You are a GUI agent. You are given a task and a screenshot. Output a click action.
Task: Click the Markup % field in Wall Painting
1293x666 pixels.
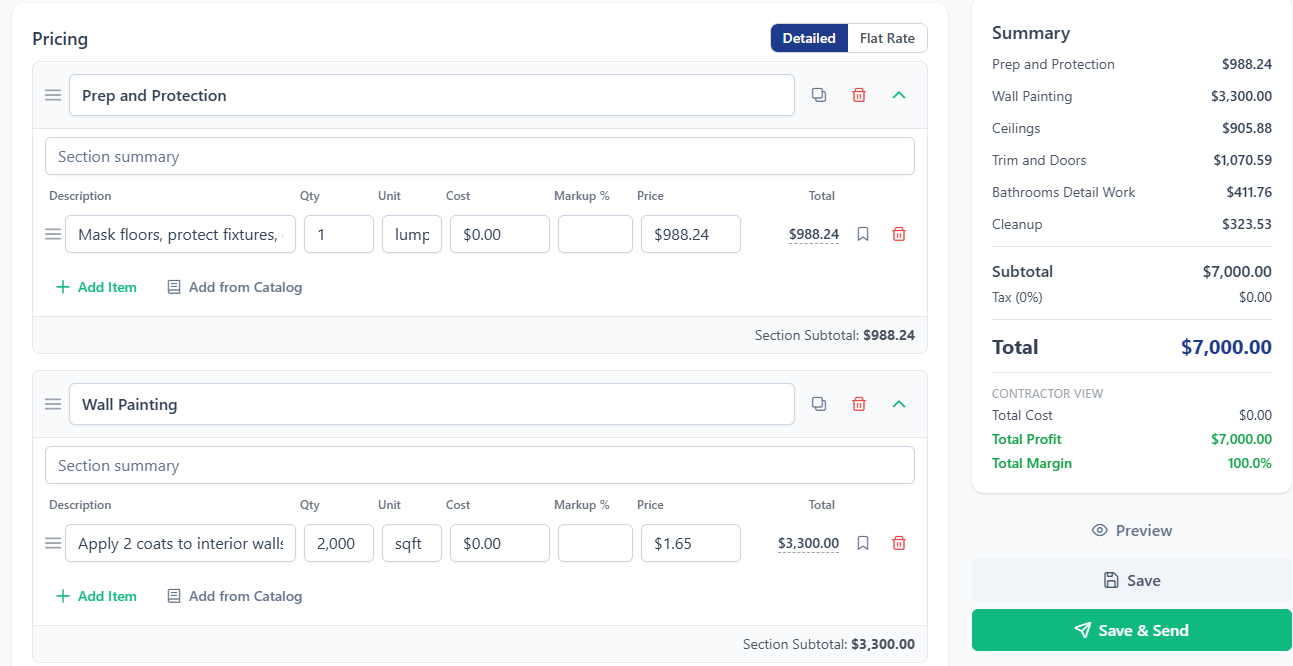[x=595, y=543]
